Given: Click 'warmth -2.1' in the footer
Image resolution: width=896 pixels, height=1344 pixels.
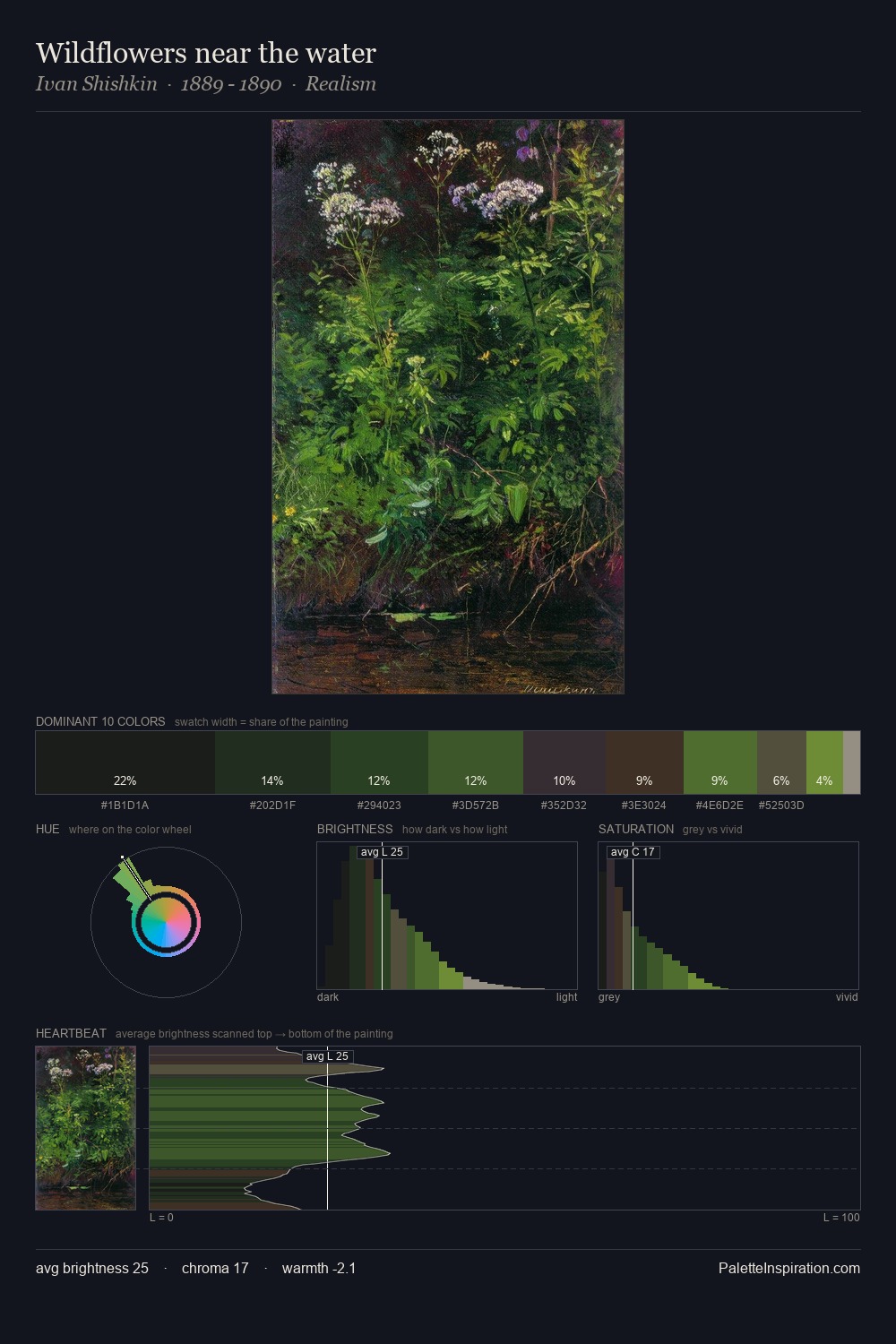Looking at the screenshot, I should (x=319, y=1268).
